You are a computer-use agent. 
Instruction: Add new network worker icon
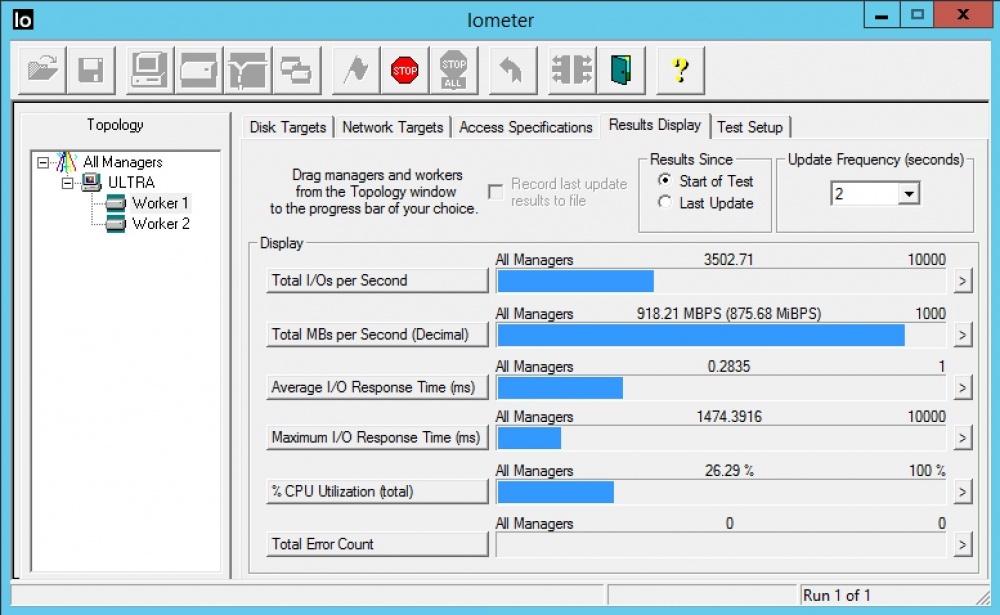(x=247, y=70)
